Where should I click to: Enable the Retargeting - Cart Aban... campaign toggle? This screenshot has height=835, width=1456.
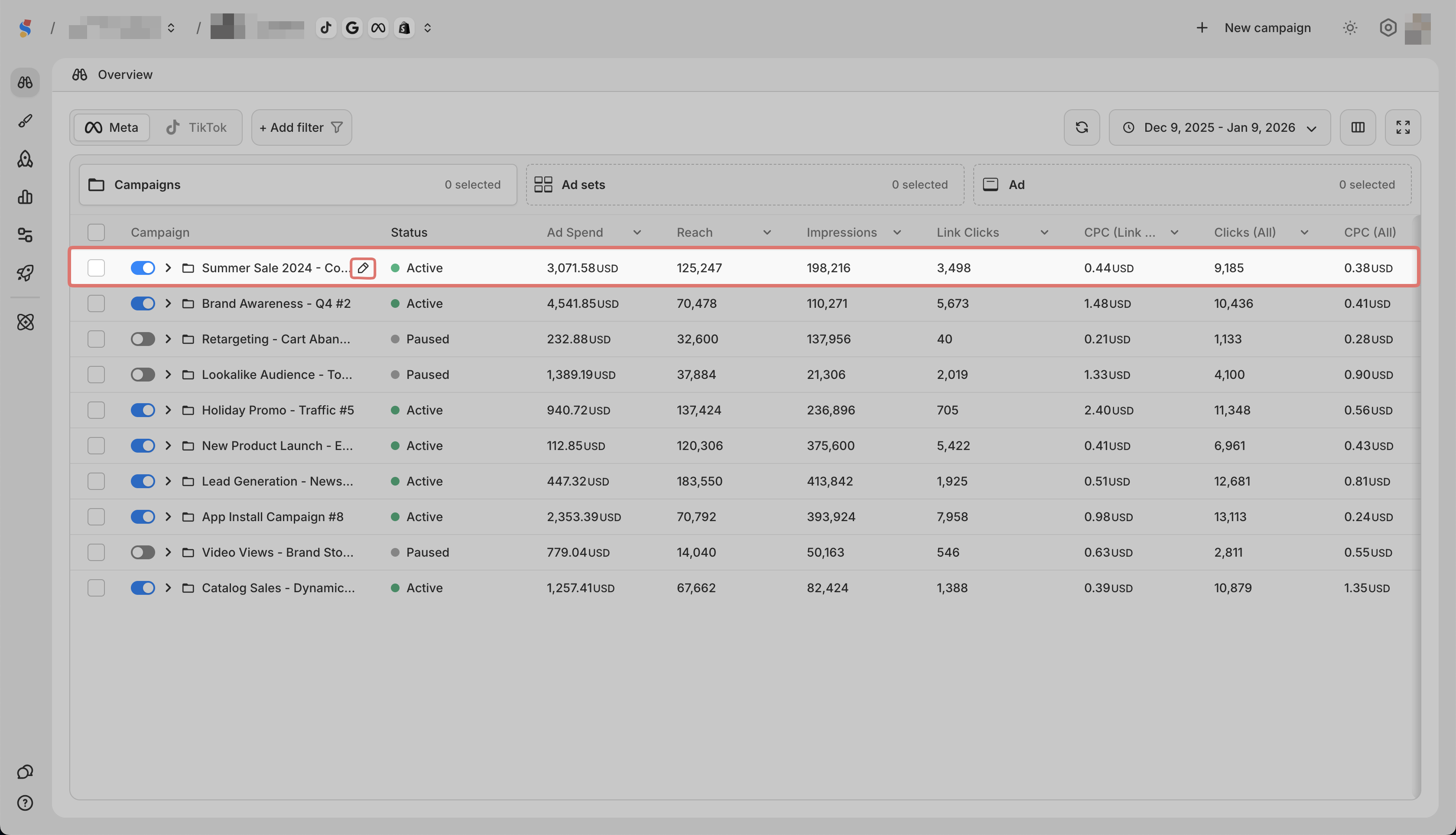pos(143,339)
